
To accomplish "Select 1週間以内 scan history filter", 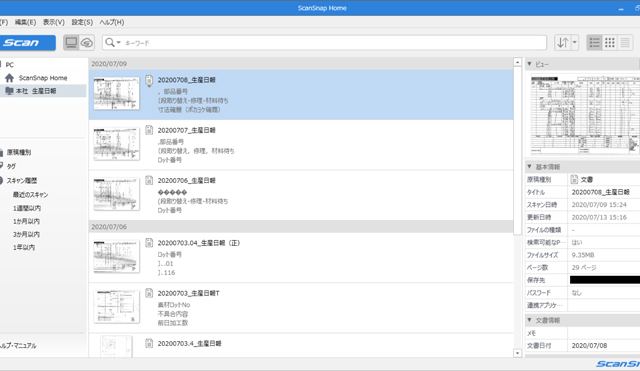I will point(27,208).
